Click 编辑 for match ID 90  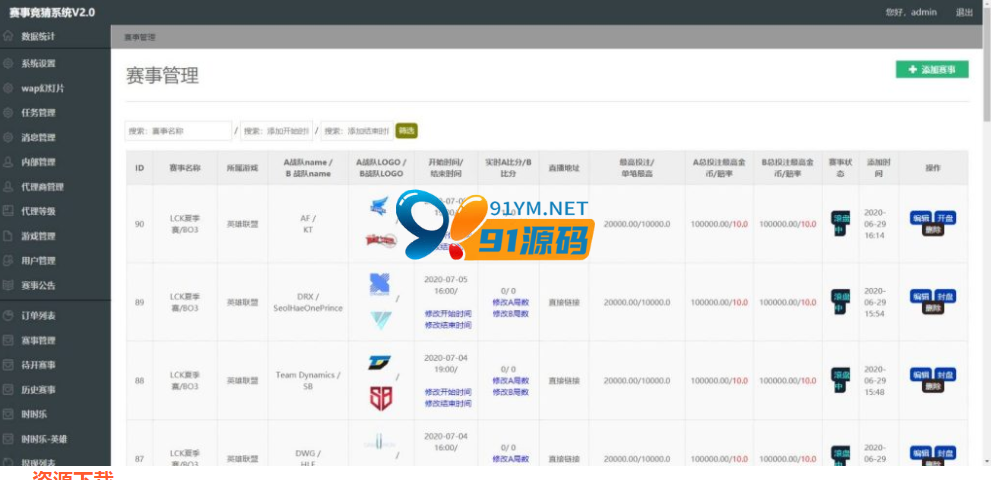(x=920, y=218)
